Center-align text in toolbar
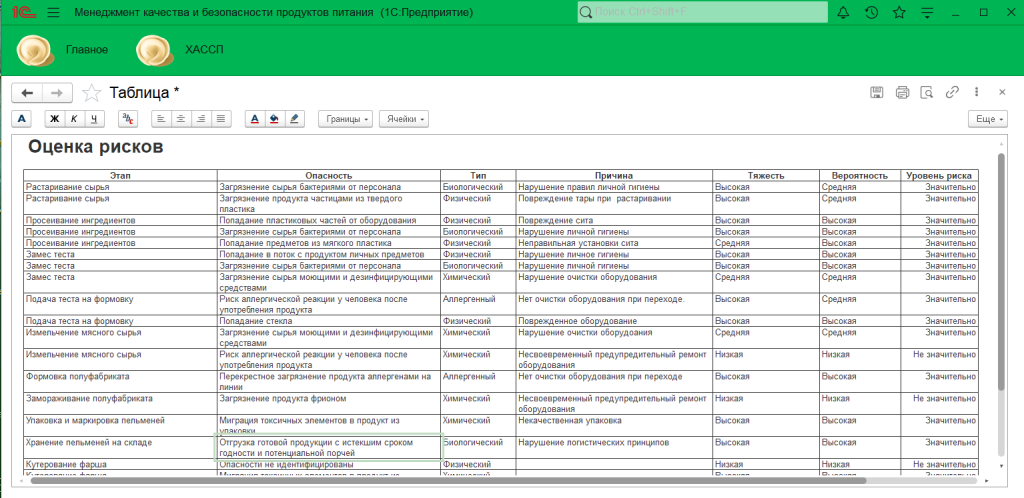The height and width of the screenshot is (498, 1024). pos(181,119)
